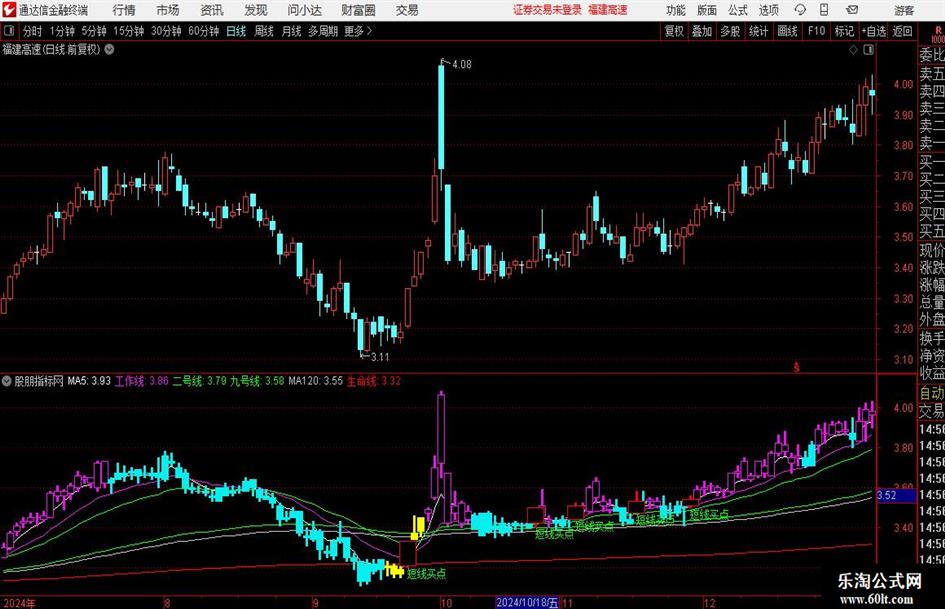Screen dimensions: 945x609
Task: Click the 画线 drawing tools button
Action: (x=788, y=31)
